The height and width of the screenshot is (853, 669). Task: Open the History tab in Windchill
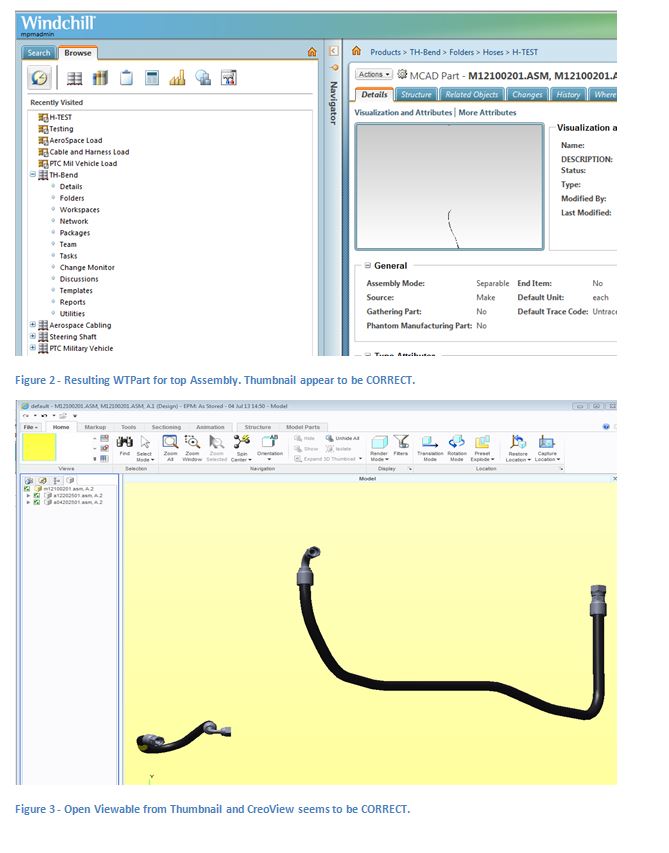click(568, 95)
